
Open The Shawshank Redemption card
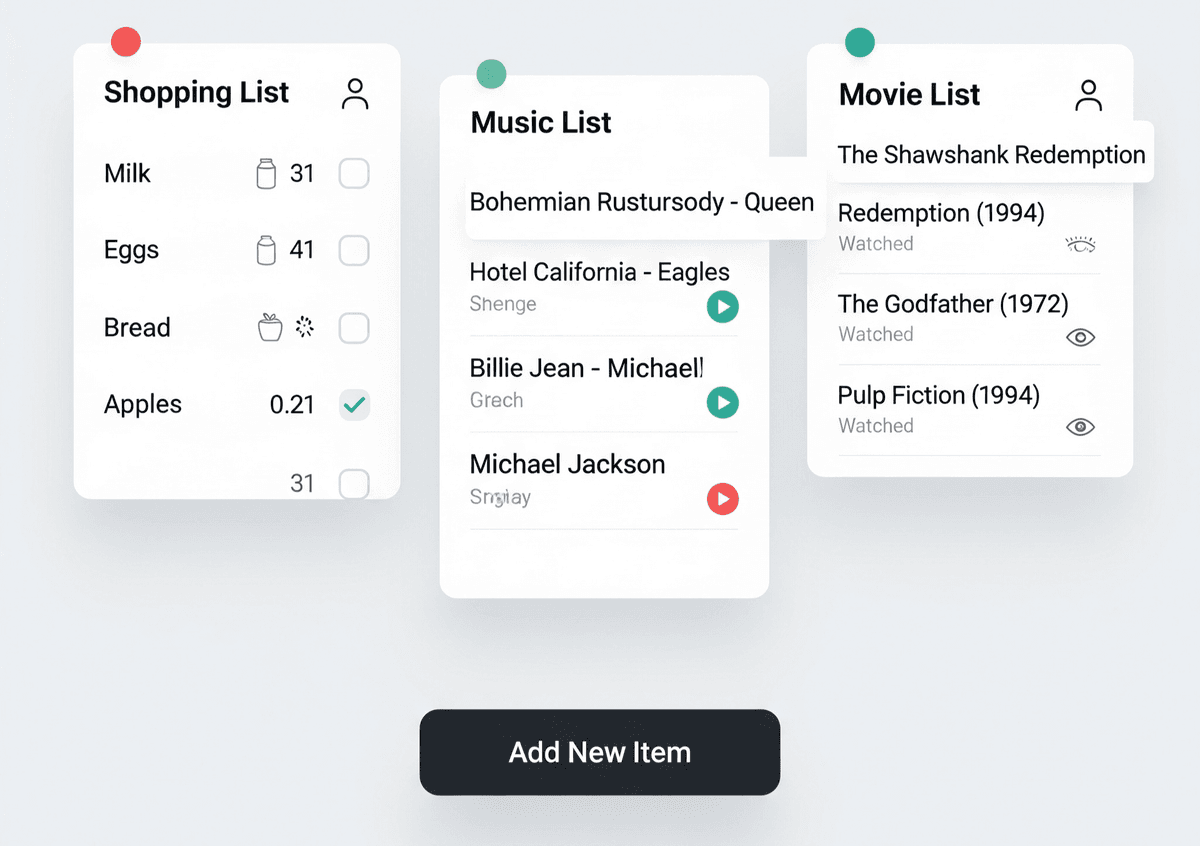pyautogui.click(x=991, y=154)
